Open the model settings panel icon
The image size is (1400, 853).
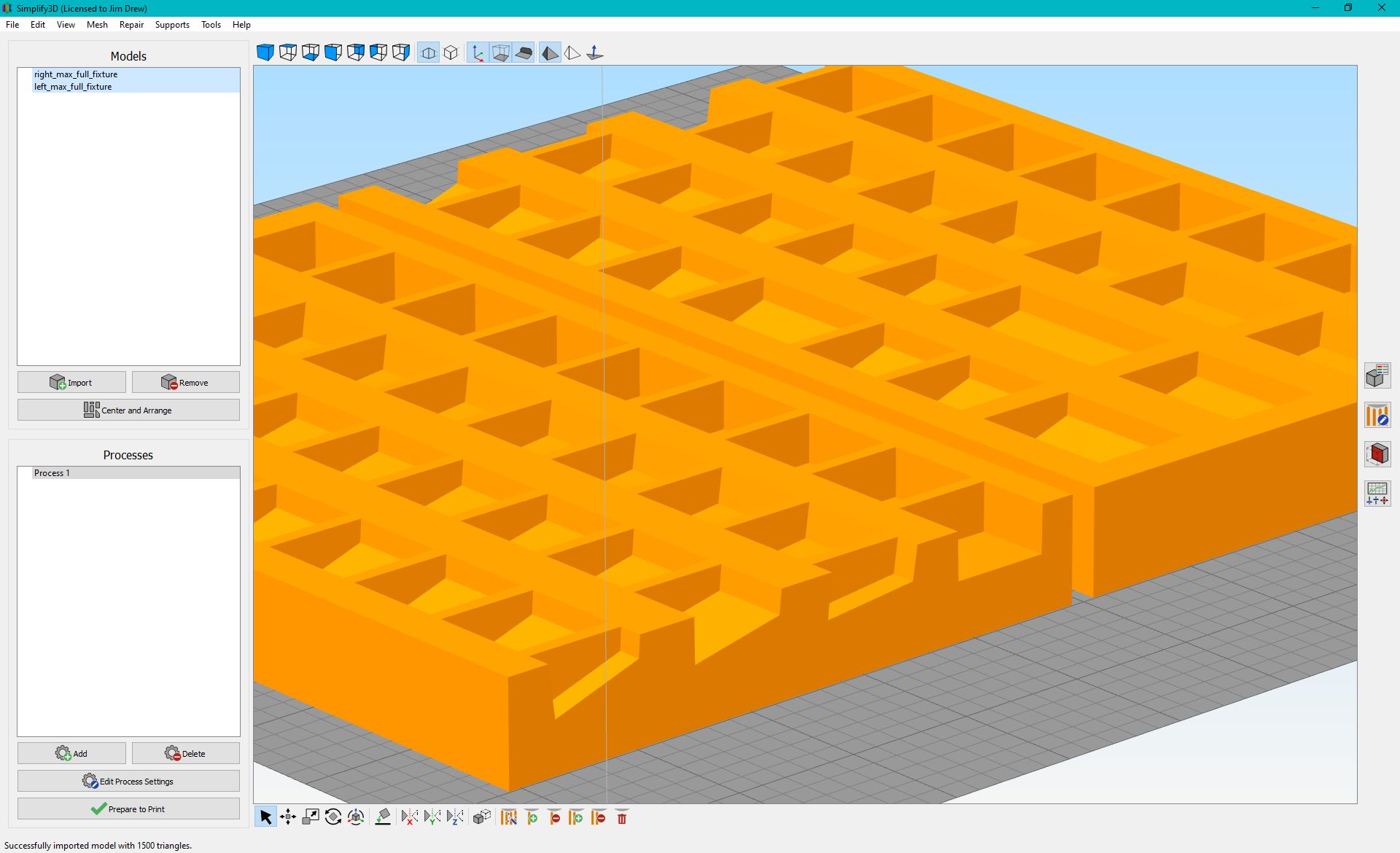point(1377,375)
